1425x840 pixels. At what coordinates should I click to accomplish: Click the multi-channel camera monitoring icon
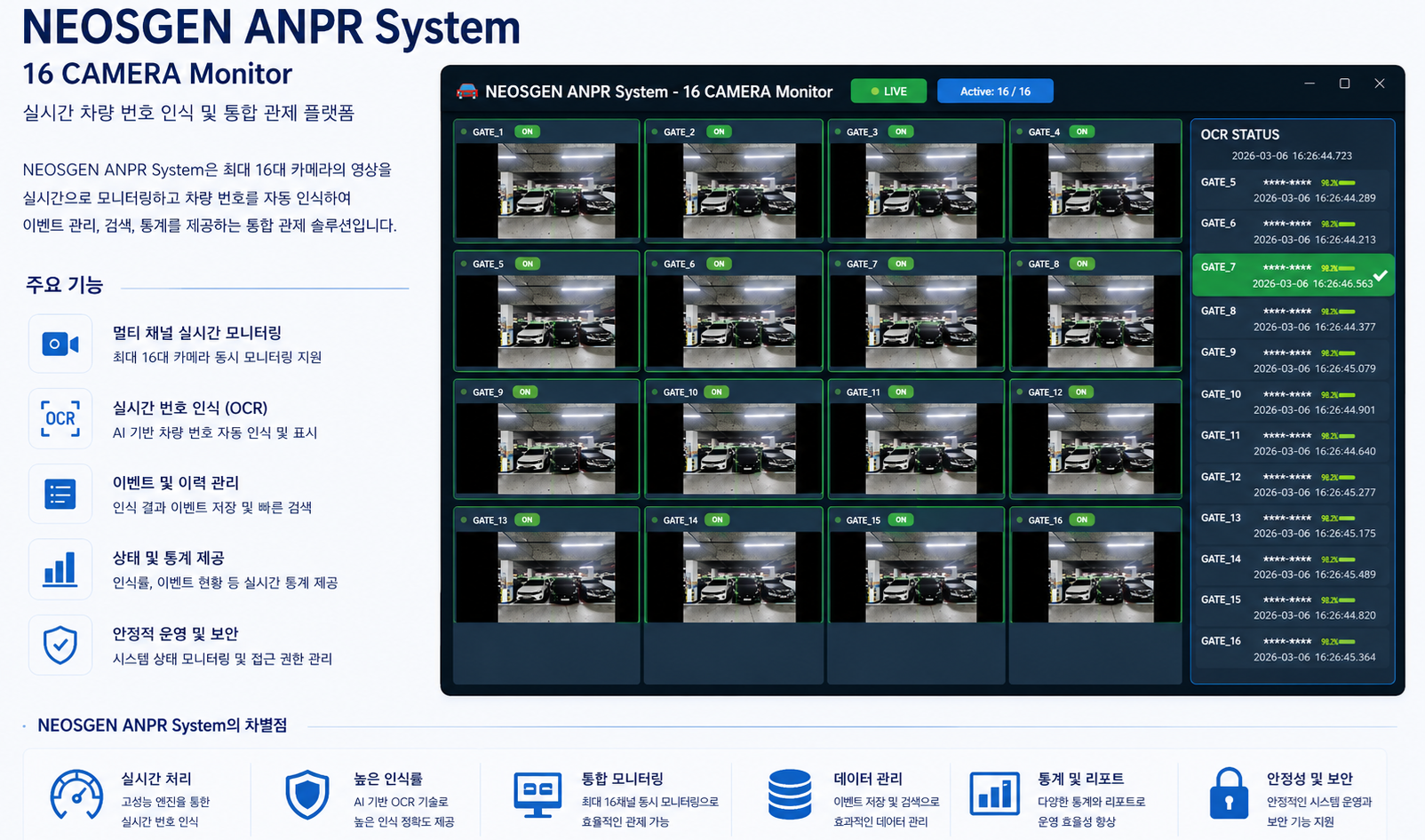point(60,344)
